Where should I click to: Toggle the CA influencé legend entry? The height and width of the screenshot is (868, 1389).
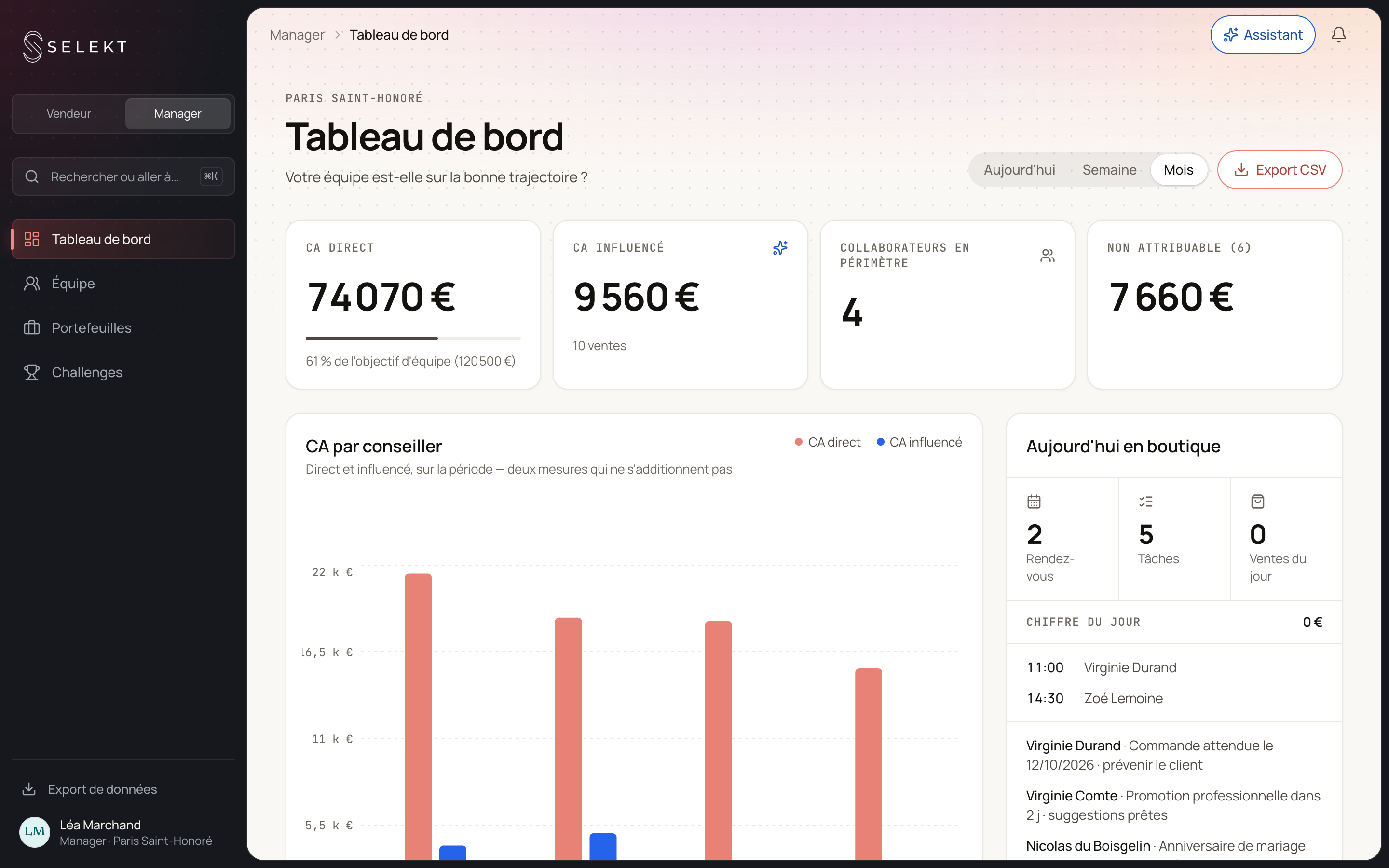coord(919,442)
